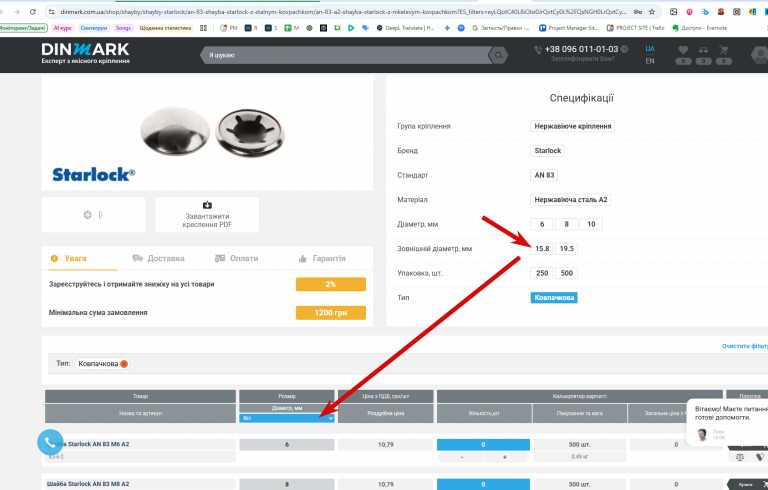Open the bookmark apps grid icon
This screenshot has width=768, height=490.
203,28
